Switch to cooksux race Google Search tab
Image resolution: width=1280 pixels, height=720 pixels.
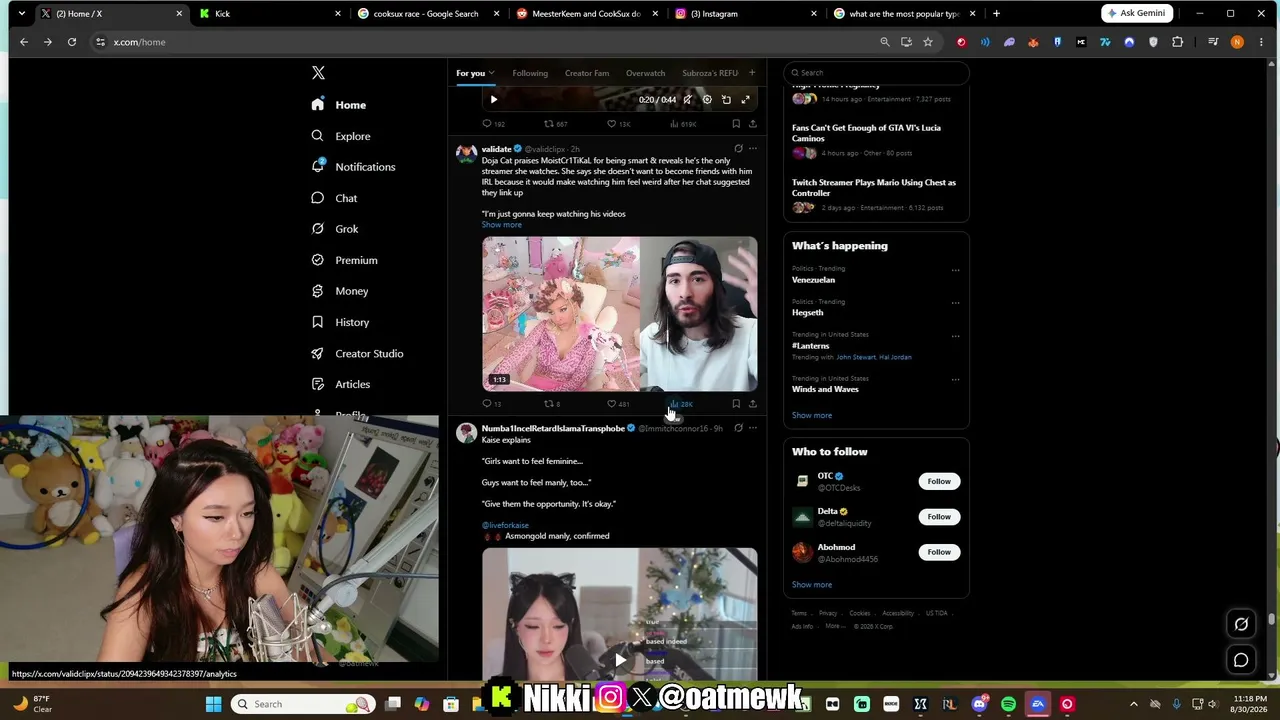click(427, 14)
